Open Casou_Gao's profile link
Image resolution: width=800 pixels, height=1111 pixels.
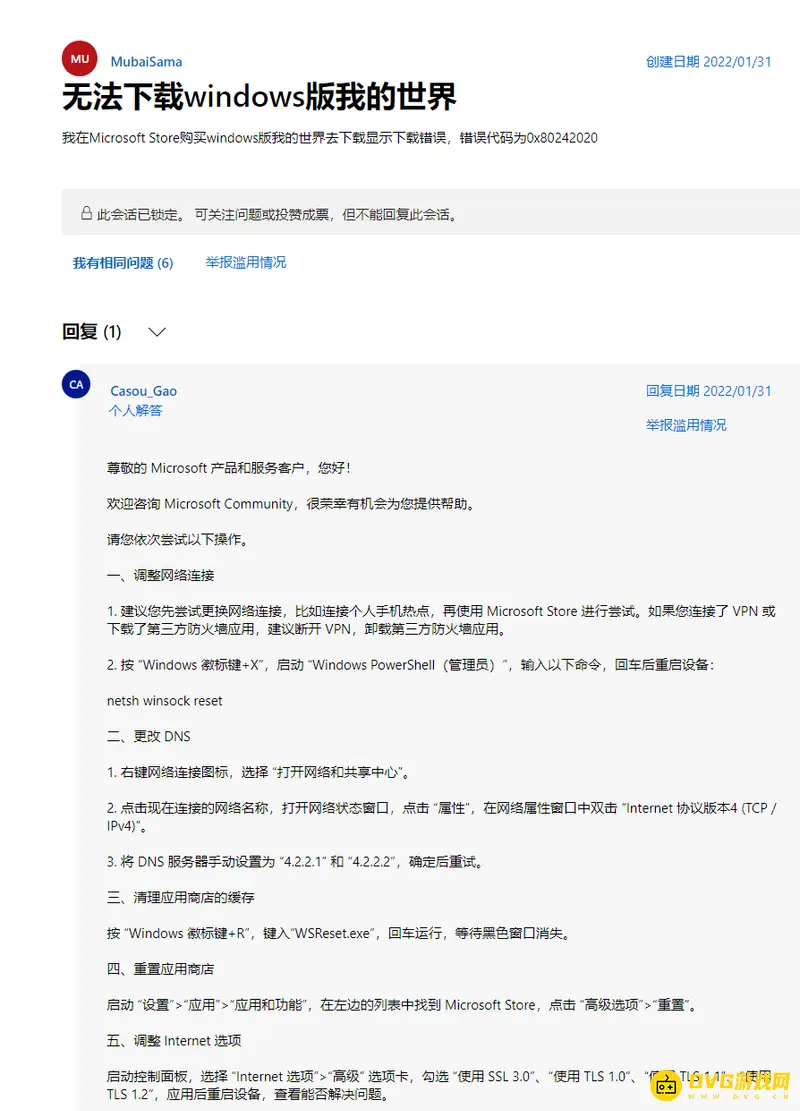pyautogui.click(x=143, y=391)
